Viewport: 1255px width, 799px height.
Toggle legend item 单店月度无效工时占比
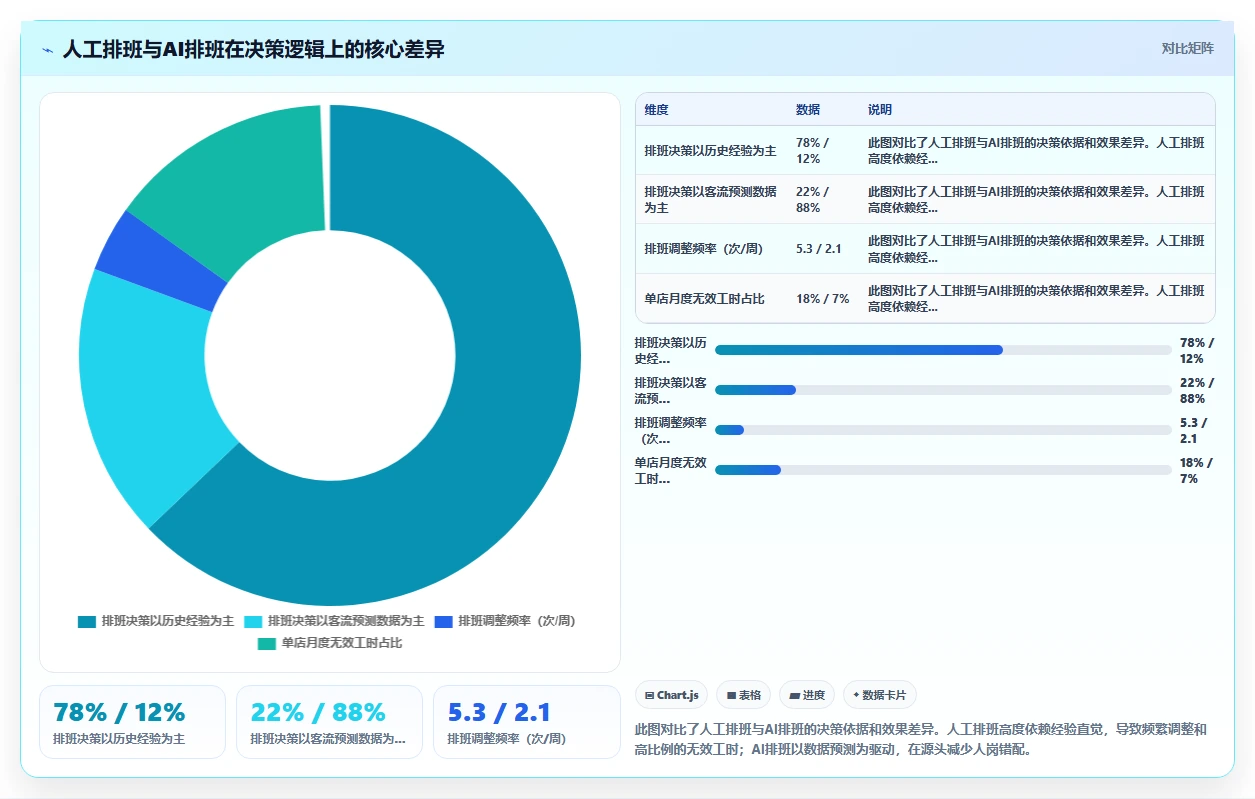(x=330, y=643)
